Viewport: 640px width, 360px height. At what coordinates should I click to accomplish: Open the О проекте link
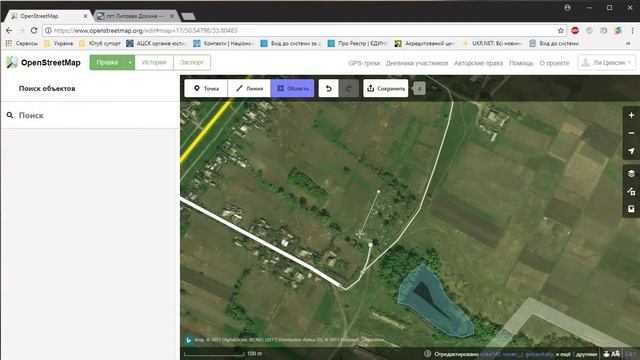pos(554,63)
